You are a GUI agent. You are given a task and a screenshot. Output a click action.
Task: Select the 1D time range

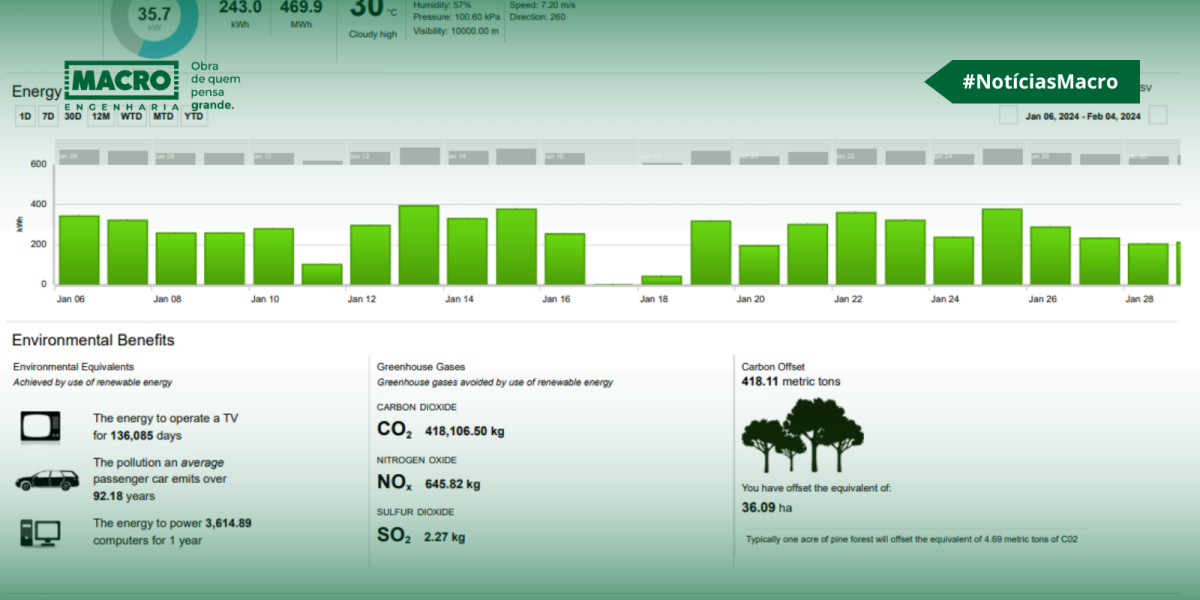(25, 117)
